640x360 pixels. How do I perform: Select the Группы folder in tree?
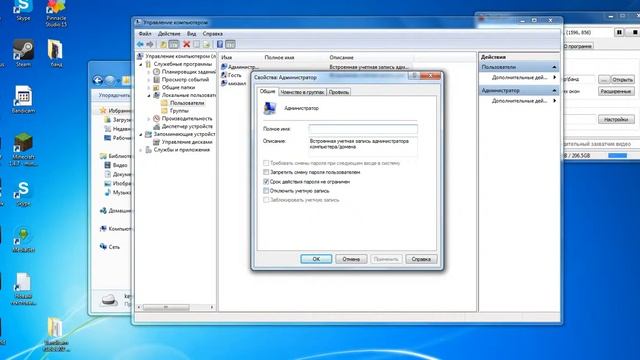click(x=175, y=111)
